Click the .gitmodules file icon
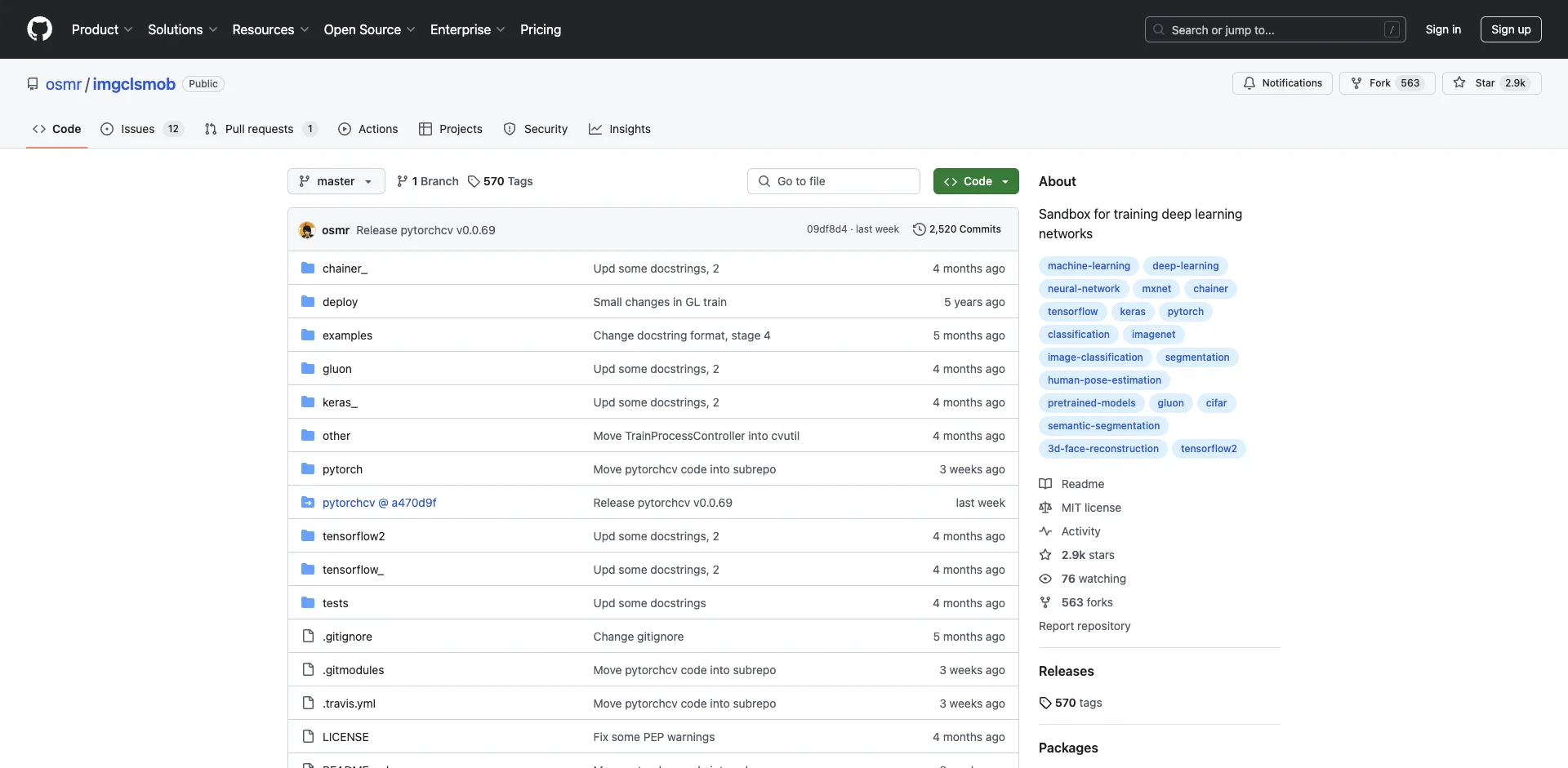This screenshot has width=1568, height=768. [308, 669]
